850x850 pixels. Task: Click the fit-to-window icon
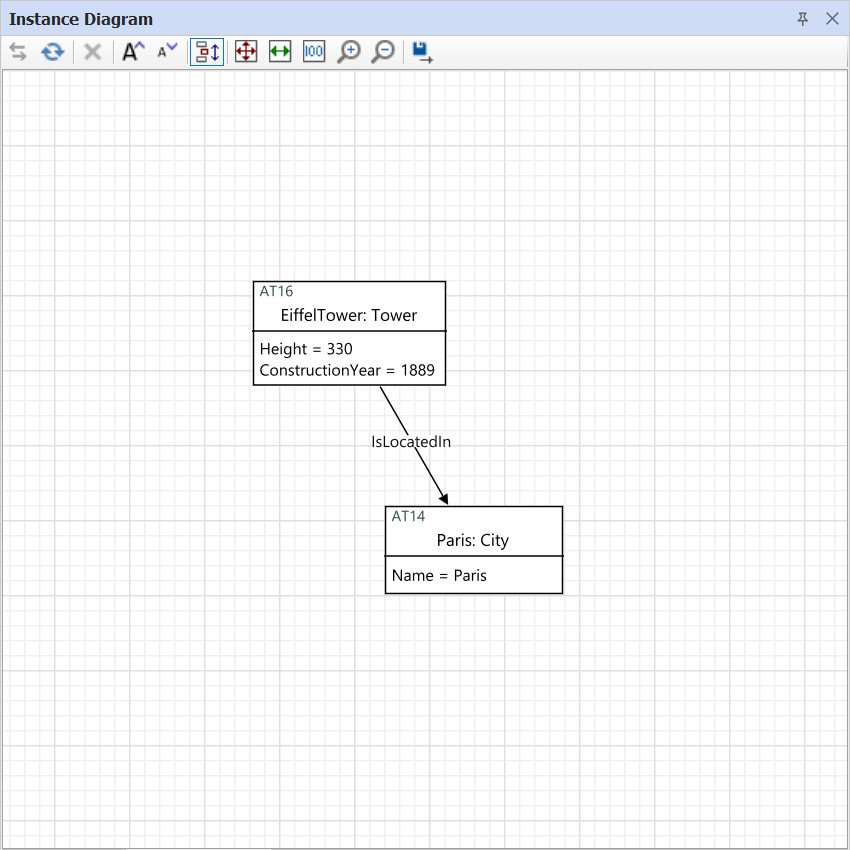point(246,52)
